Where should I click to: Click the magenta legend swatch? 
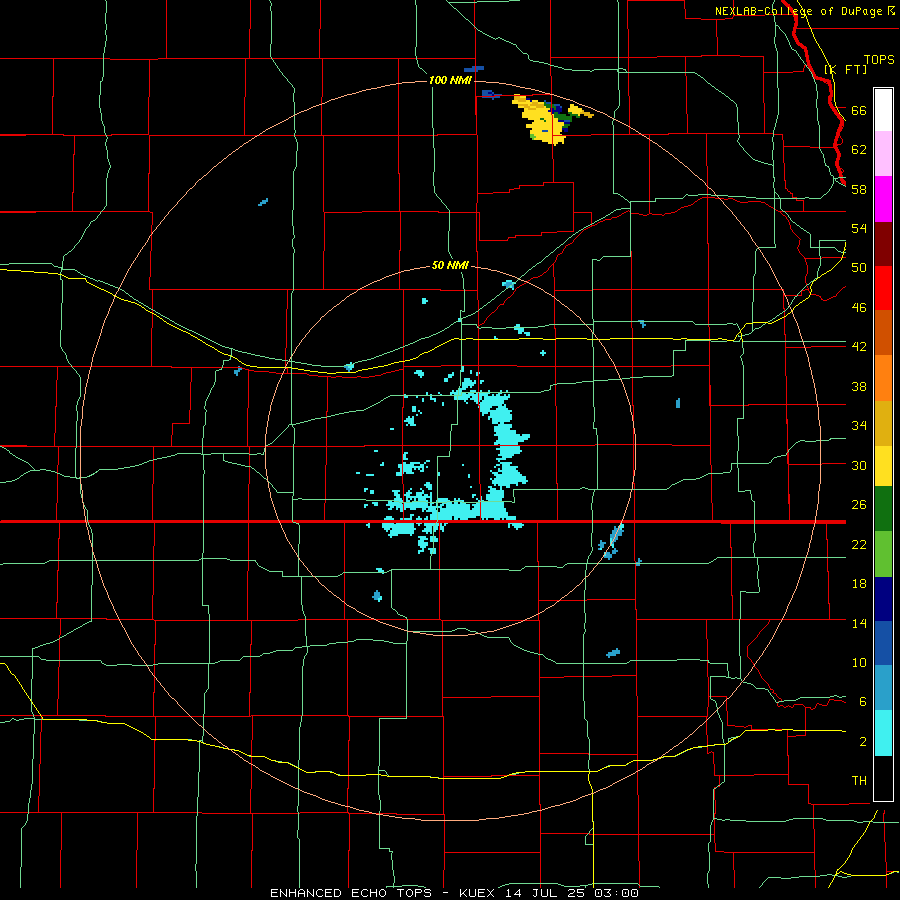883,199
